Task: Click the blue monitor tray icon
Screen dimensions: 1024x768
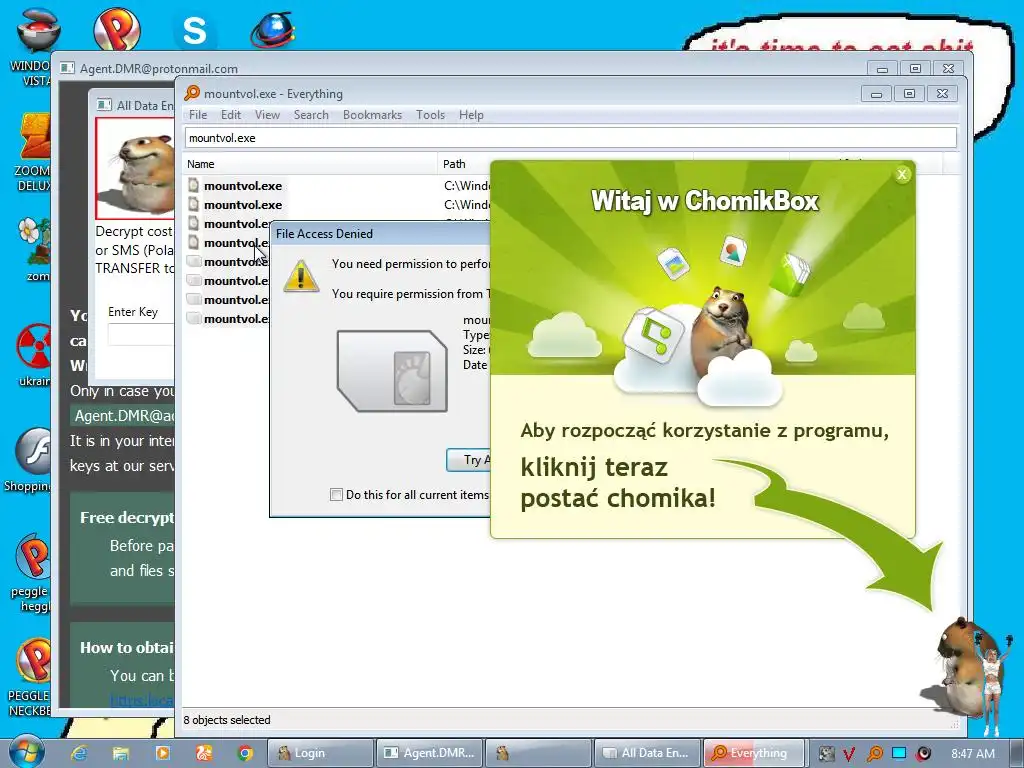Action: pos(899,753)
